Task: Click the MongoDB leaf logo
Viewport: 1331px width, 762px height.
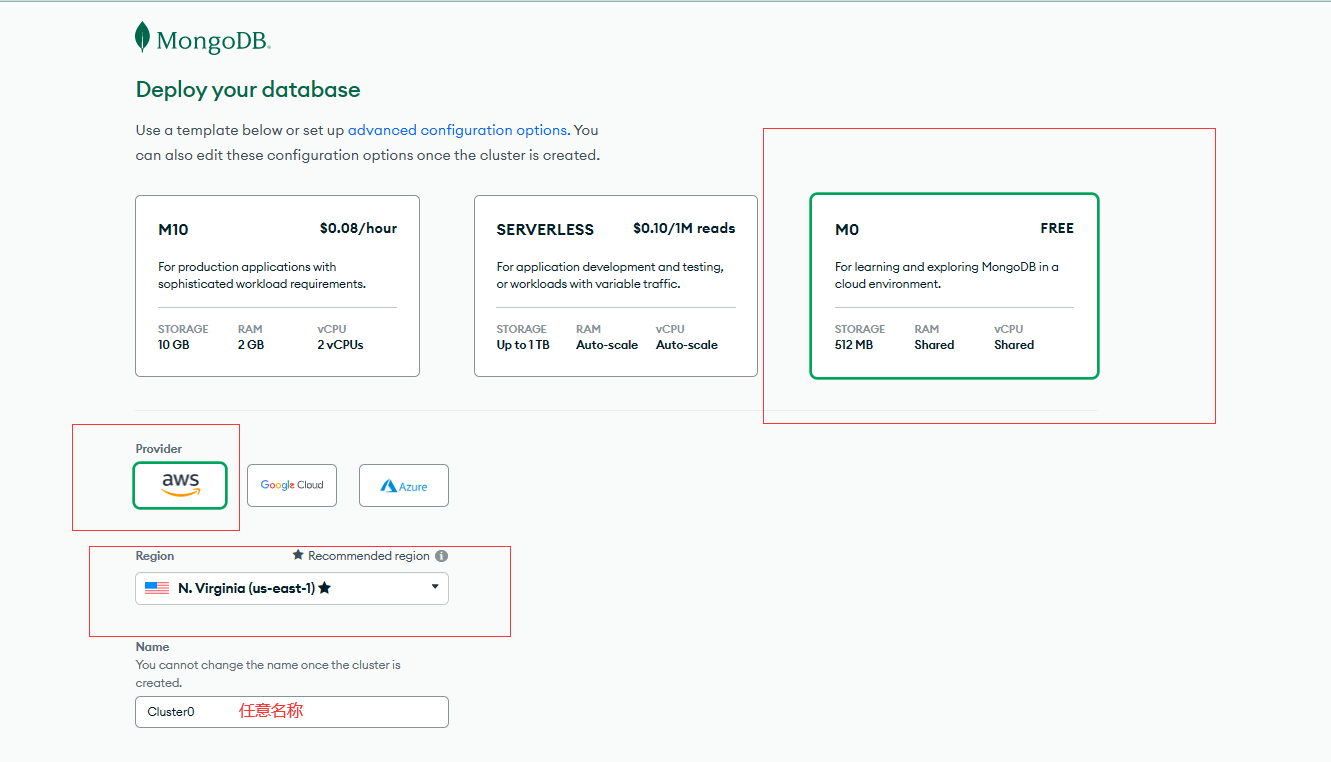Action: 143,37
